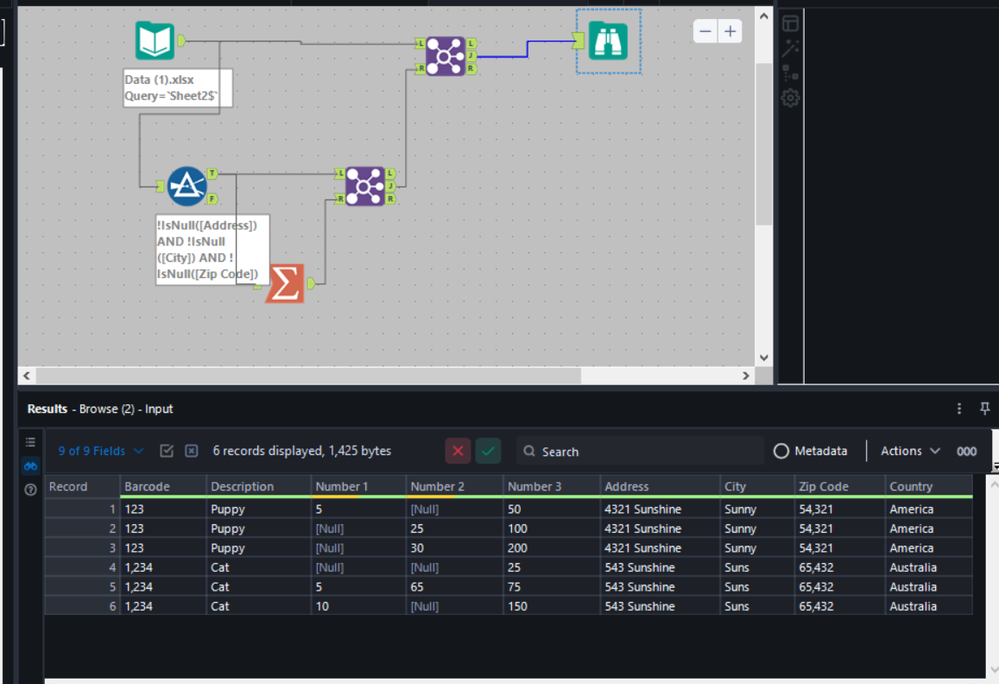Click canvas scroll left arrow
The width and height of the screenshot is (999, 684).
click(27, 376)
